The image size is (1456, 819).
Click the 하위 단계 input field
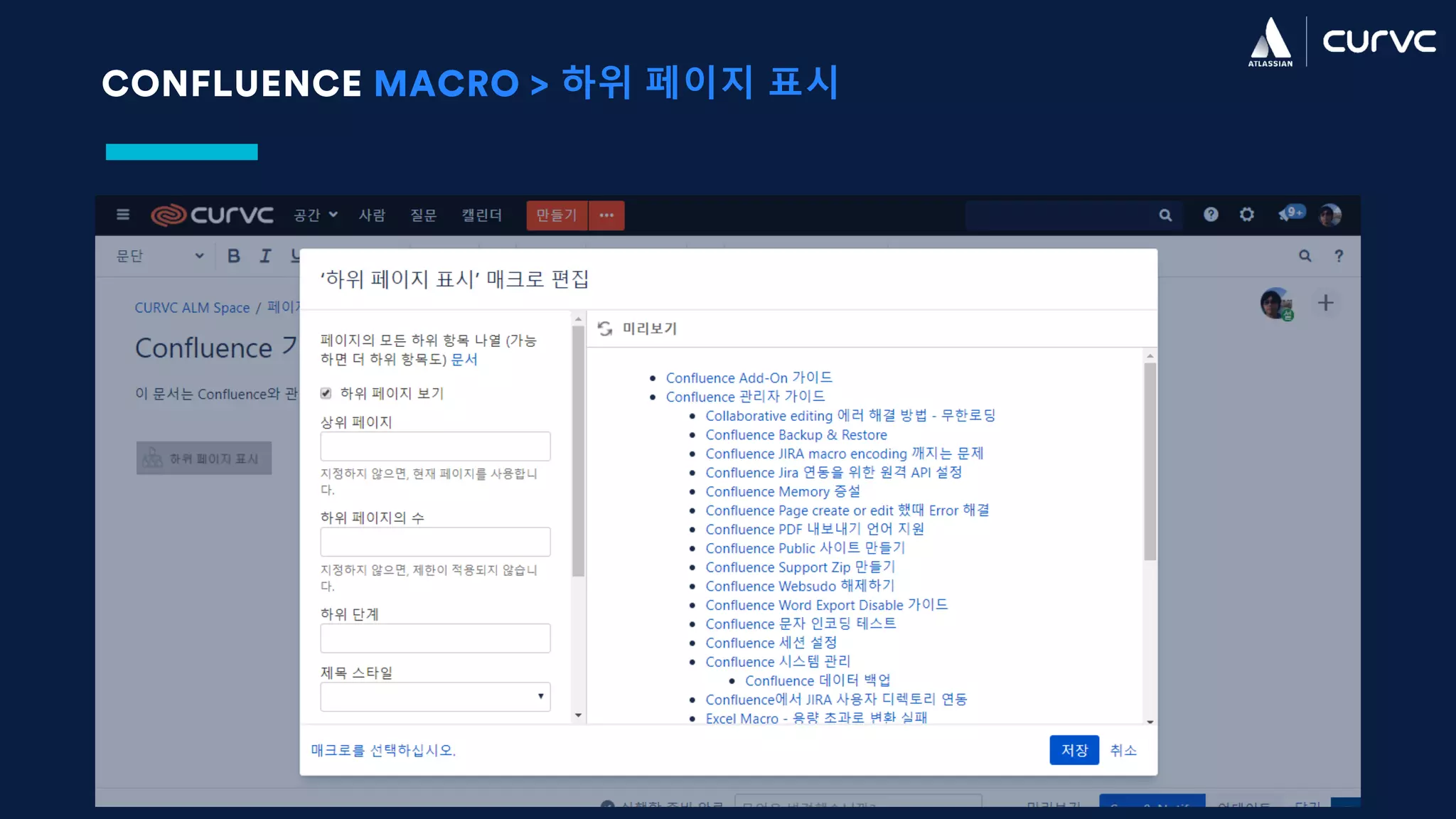coord(435,638)
